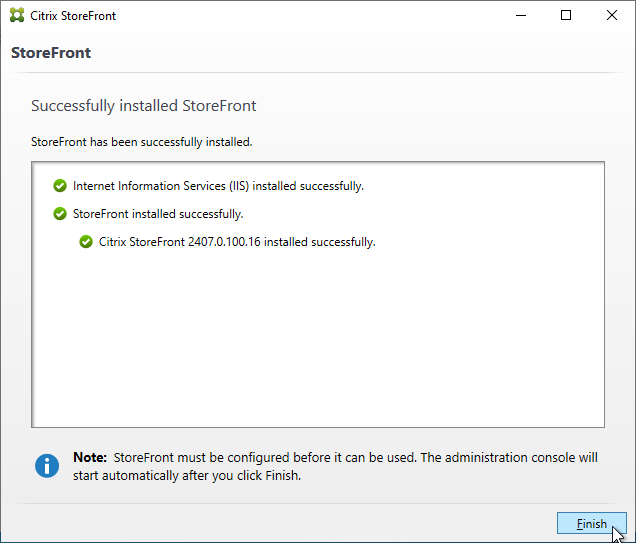
Task: Click the bold 'Note:' label
Action: (90, 457)
